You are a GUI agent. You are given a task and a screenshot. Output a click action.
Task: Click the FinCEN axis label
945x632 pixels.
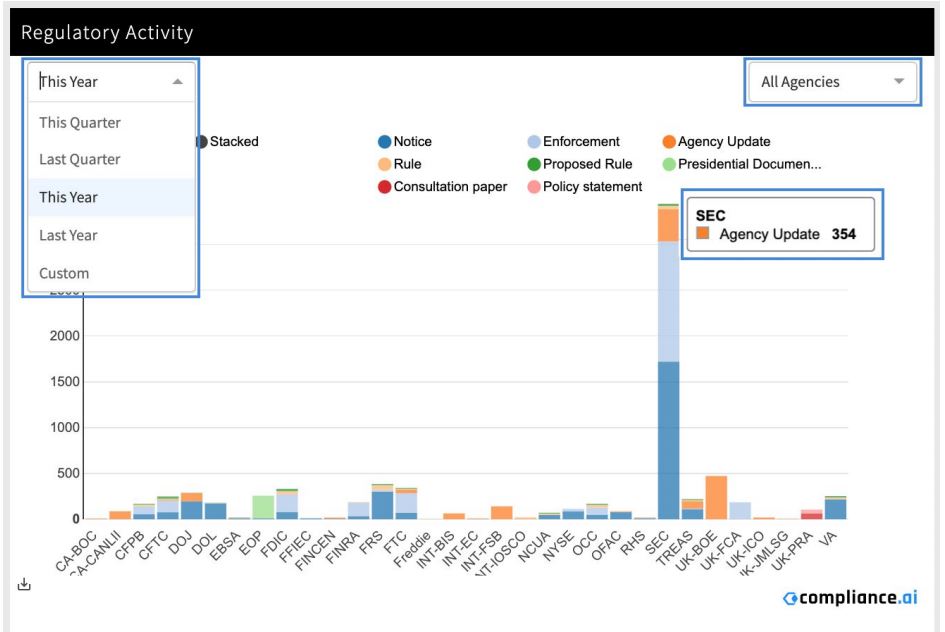pos(315,549)
